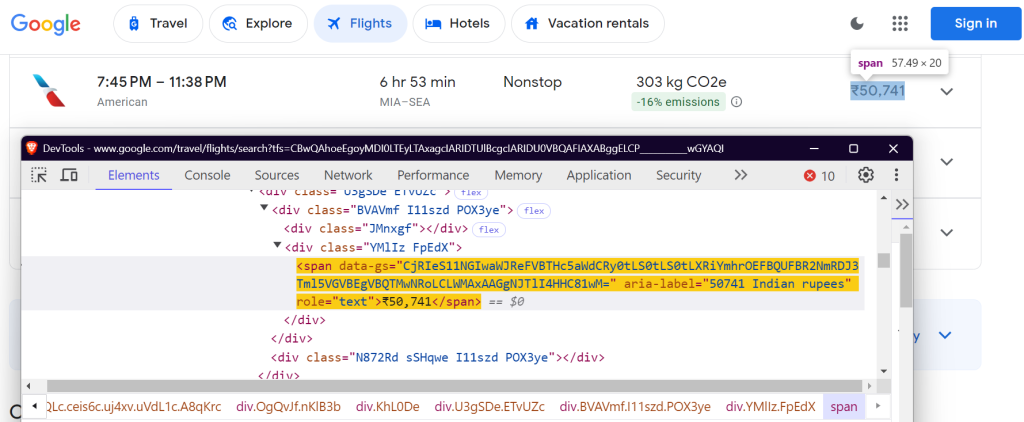The image size is (1024, 422).
Task: Click the ₹50,741 flight price
Action: click(x=877, y=91)
